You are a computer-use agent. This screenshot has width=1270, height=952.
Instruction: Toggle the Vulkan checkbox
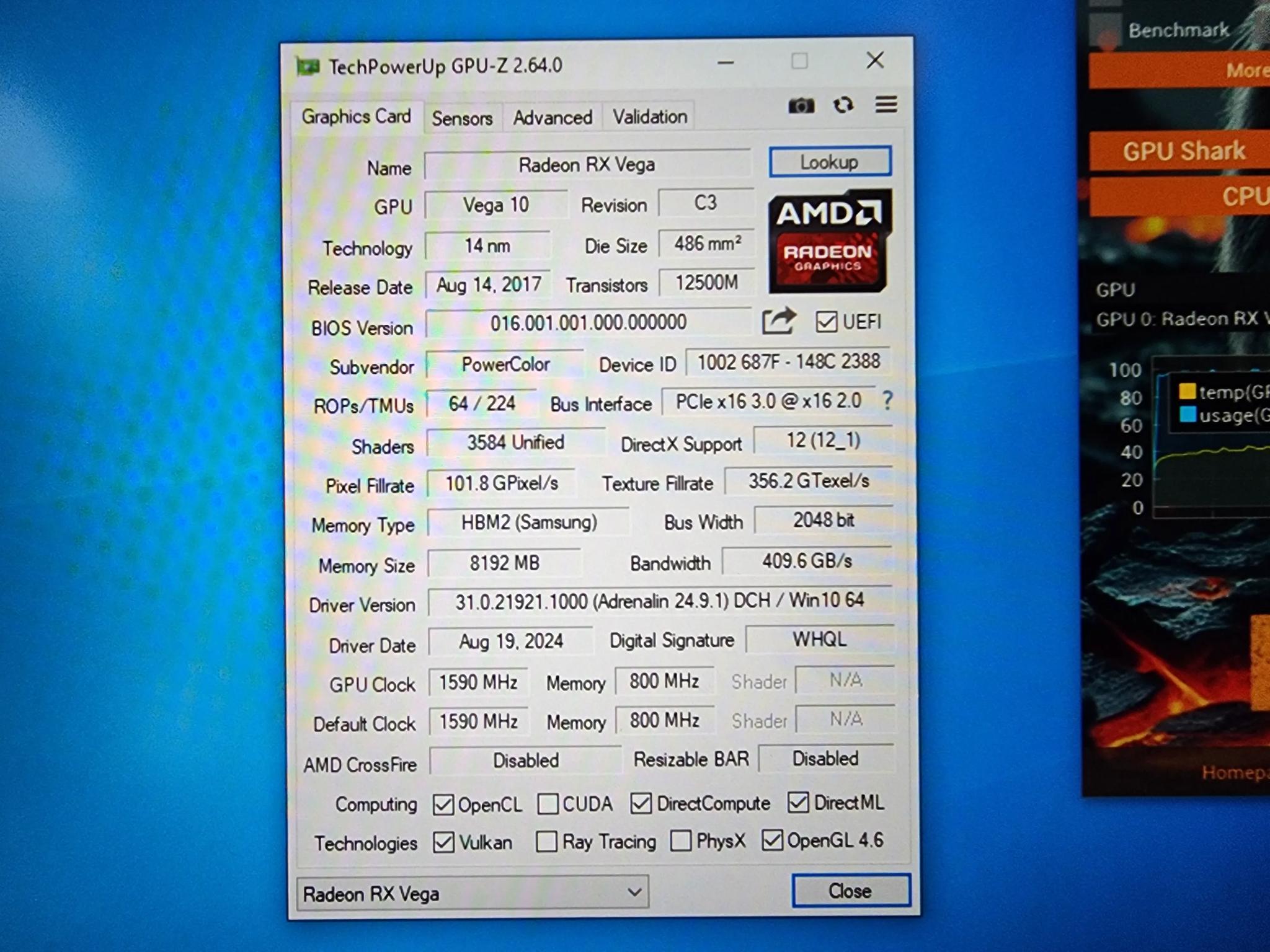[x=443, y=842]
